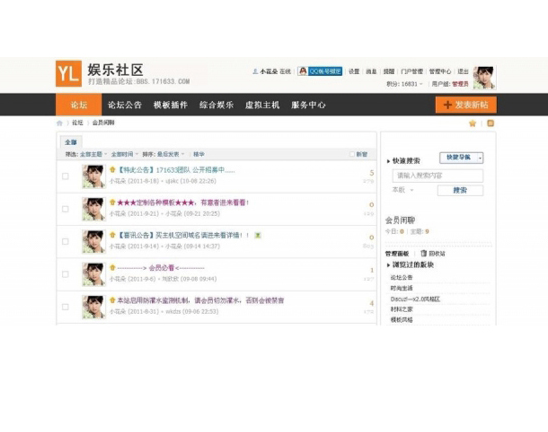This screenshot has width=548, height=432.
Task: Open author avatar on 会员必看 thread
Action: pyautogui.click(x=93, y=274)
